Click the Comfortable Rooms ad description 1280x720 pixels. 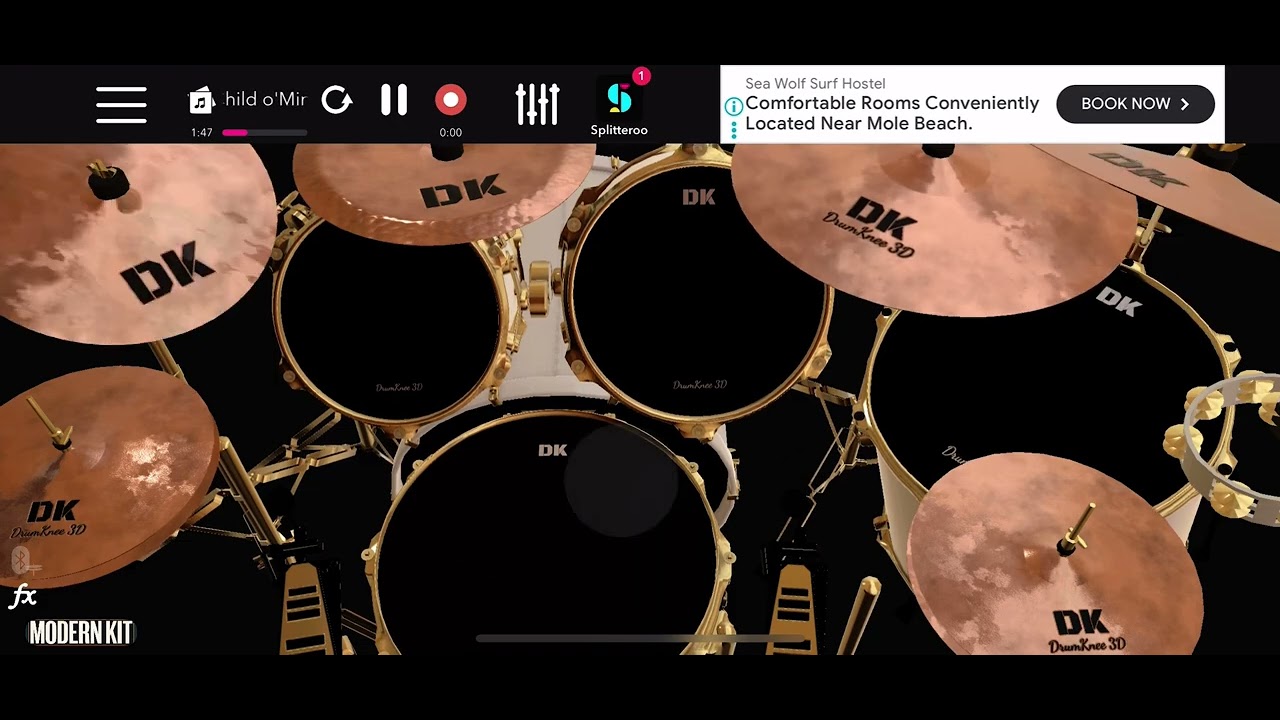click(x=892, y=113)
